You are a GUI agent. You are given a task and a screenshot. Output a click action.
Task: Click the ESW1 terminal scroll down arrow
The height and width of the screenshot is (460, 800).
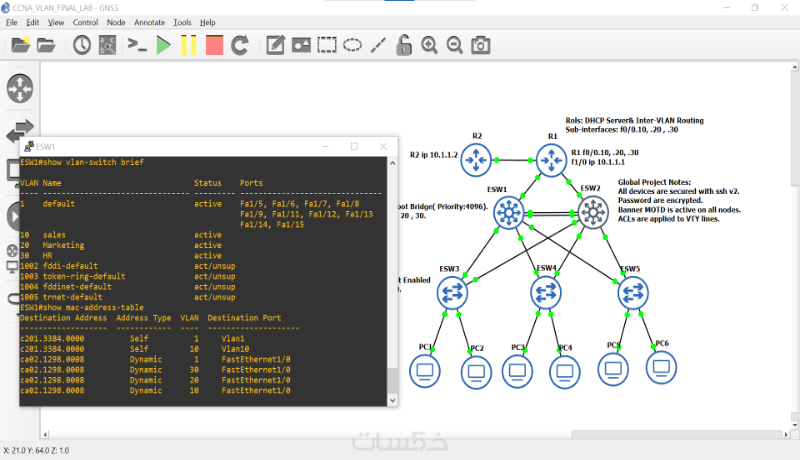(x=392, y=400)
